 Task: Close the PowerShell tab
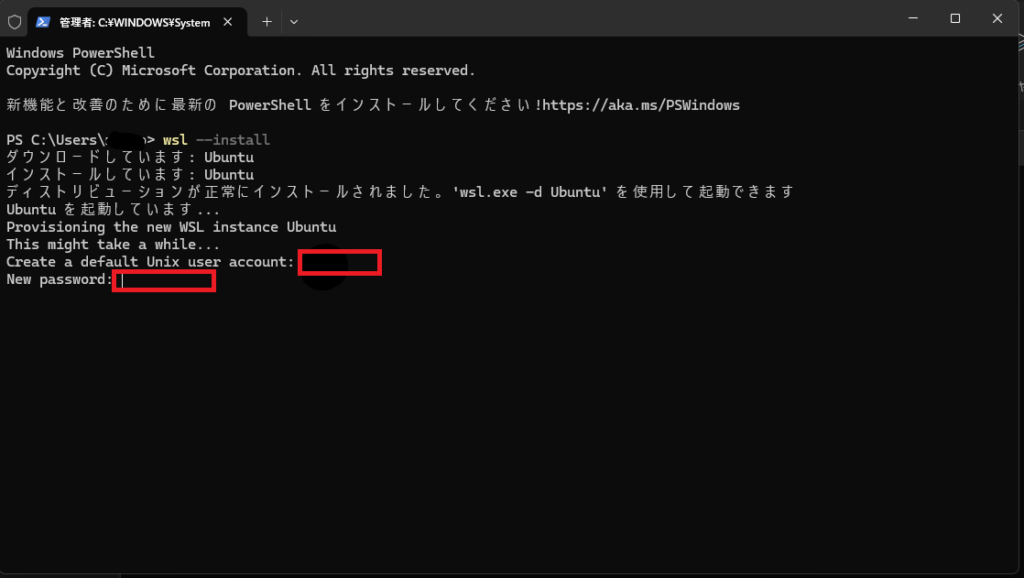[x=227, y=22]
